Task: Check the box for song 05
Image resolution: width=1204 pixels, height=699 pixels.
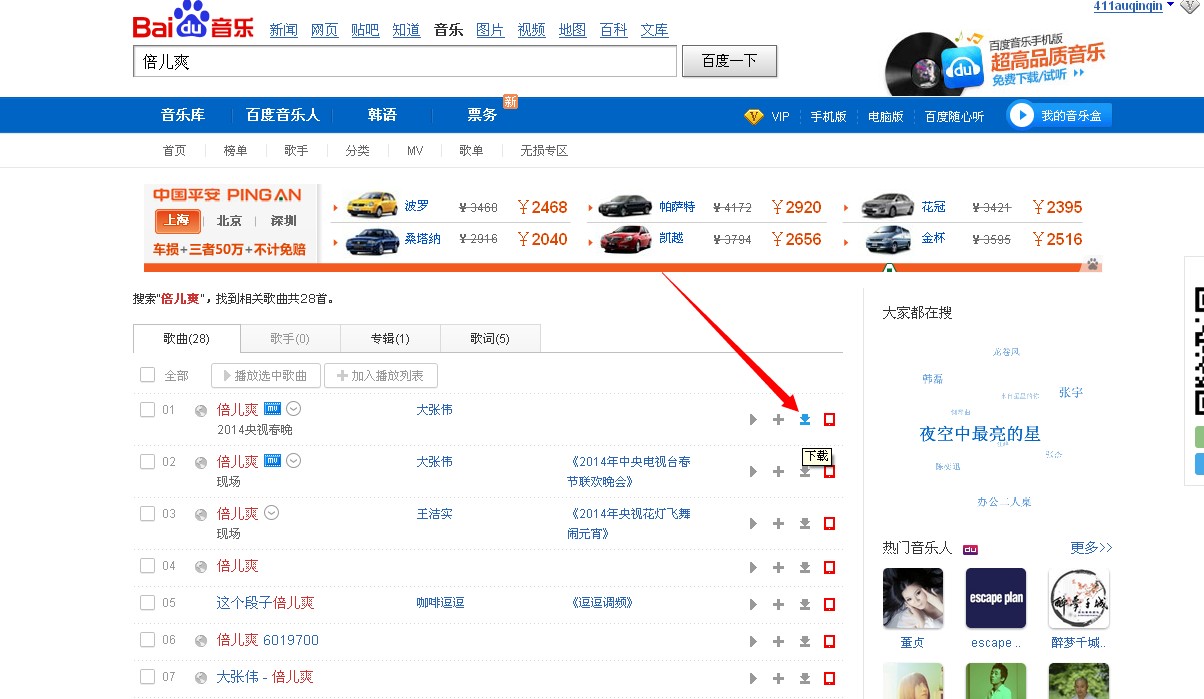Action: point(147,603)
